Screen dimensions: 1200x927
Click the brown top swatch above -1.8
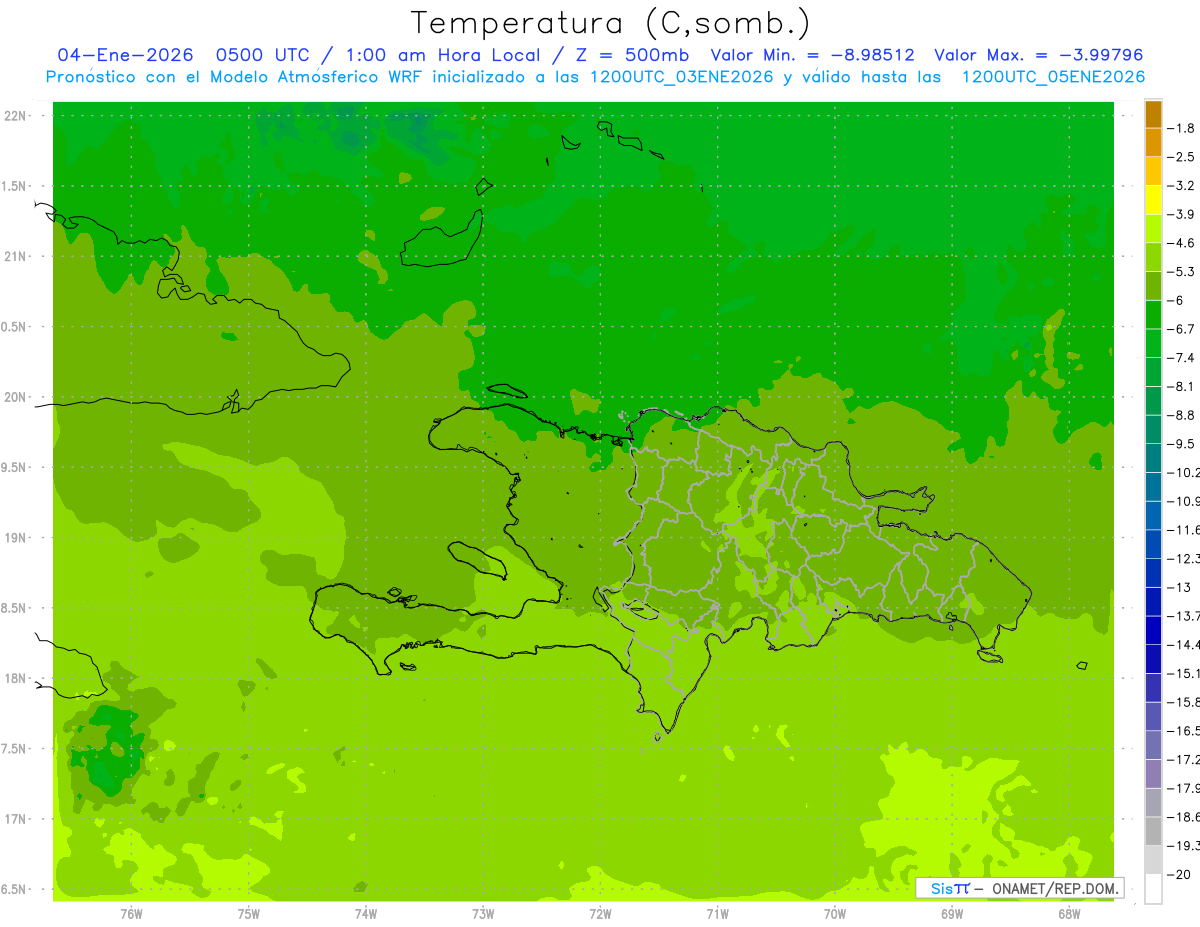[1153, 114]
